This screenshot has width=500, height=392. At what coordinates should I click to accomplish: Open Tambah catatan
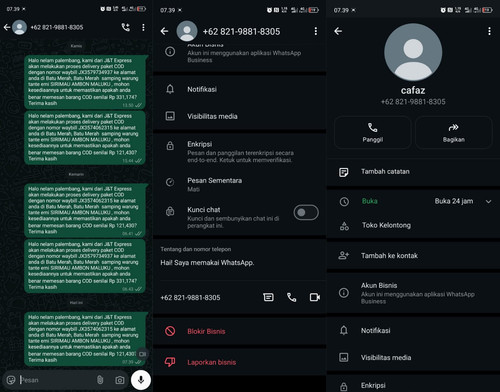[x=413, y=172]
